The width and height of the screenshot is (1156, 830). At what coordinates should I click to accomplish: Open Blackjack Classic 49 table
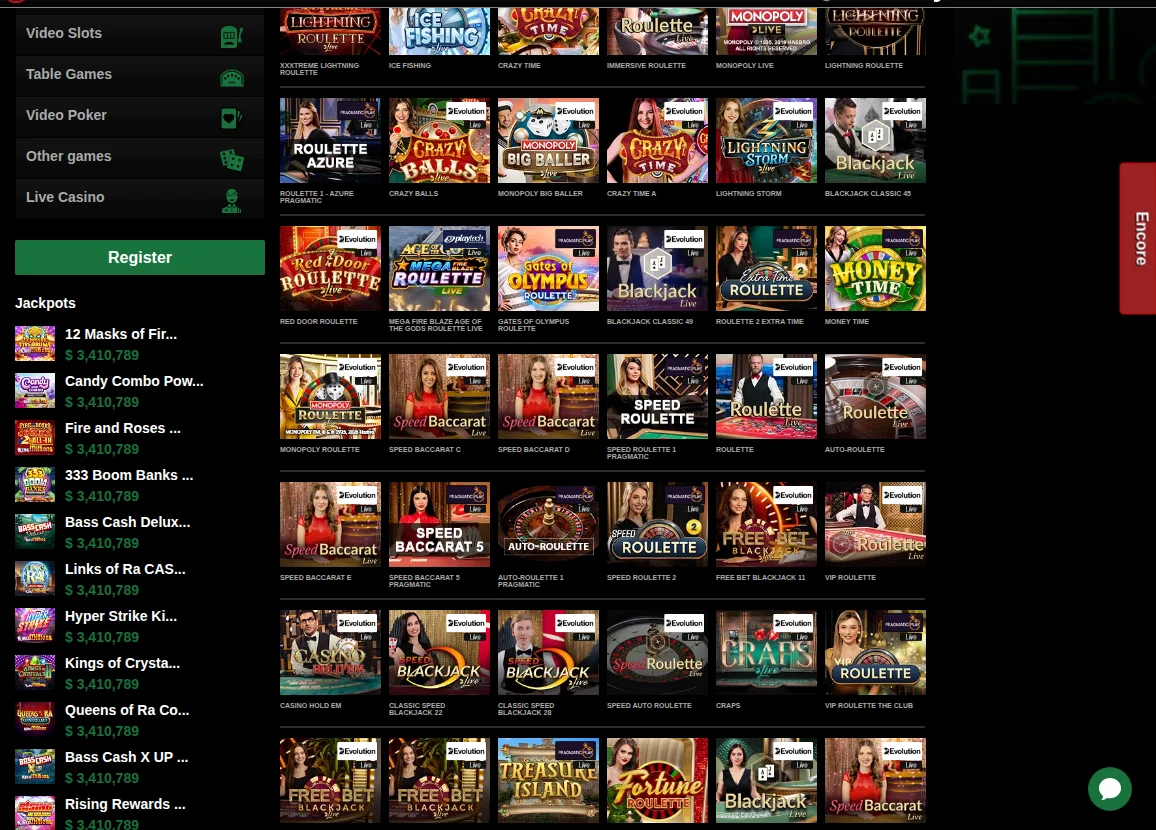[657, 268]
